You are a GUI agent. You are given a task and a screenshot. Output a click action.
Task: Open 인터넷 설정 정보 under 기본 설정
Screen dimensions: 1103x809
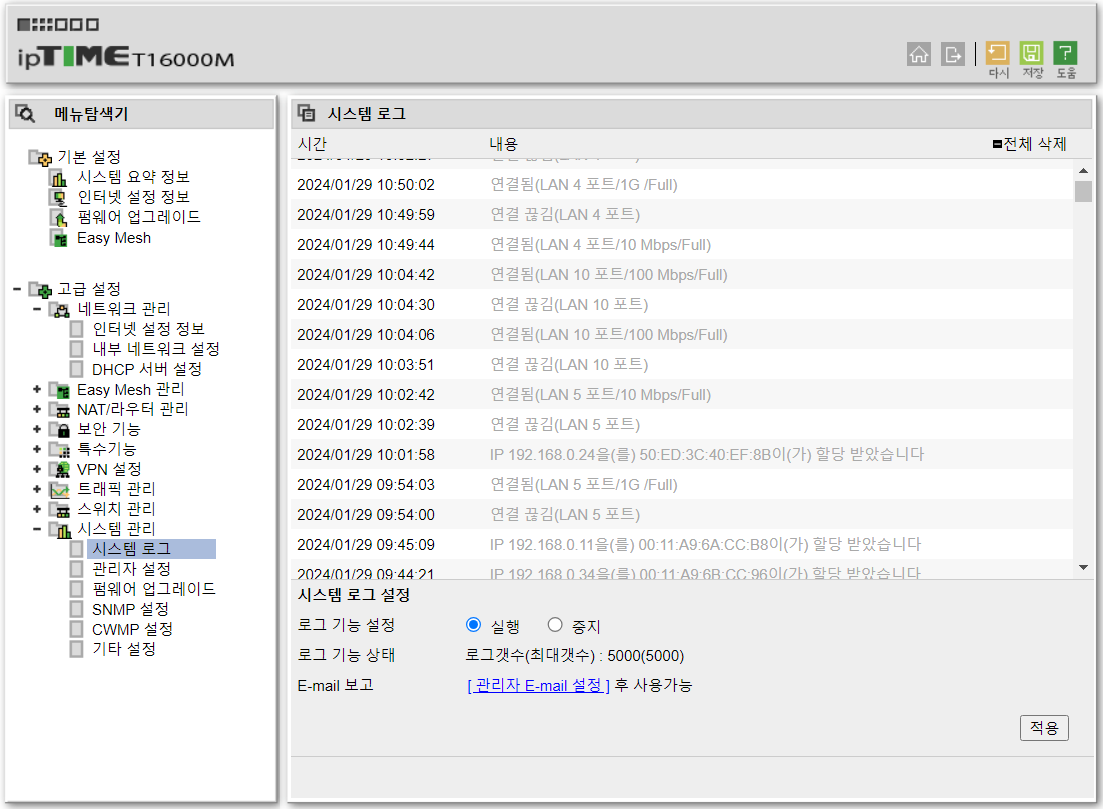pyautogui.click(x=133, y=198)
